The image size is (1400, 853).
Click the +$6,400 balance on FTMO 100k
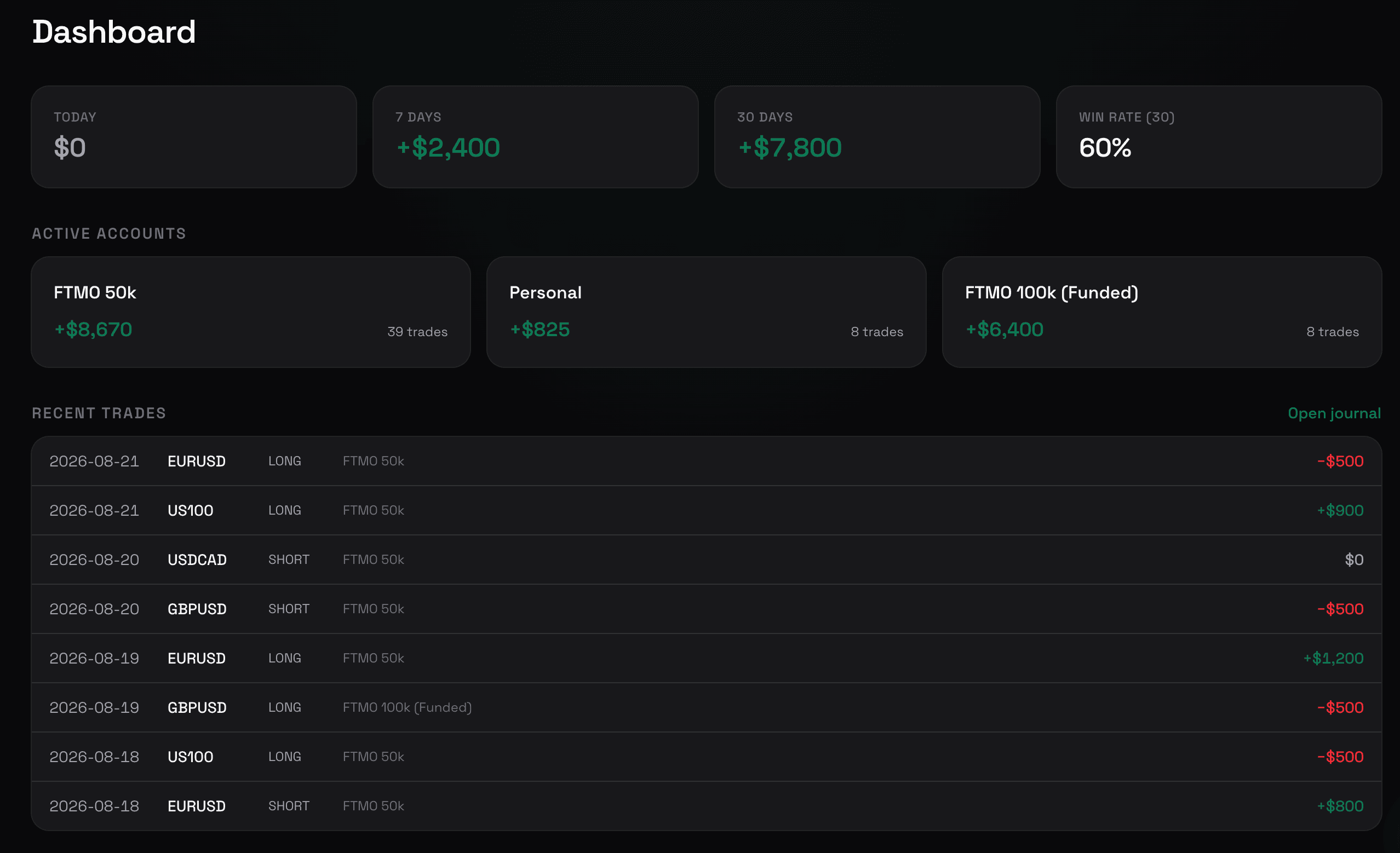click(x=1005, y=330)
